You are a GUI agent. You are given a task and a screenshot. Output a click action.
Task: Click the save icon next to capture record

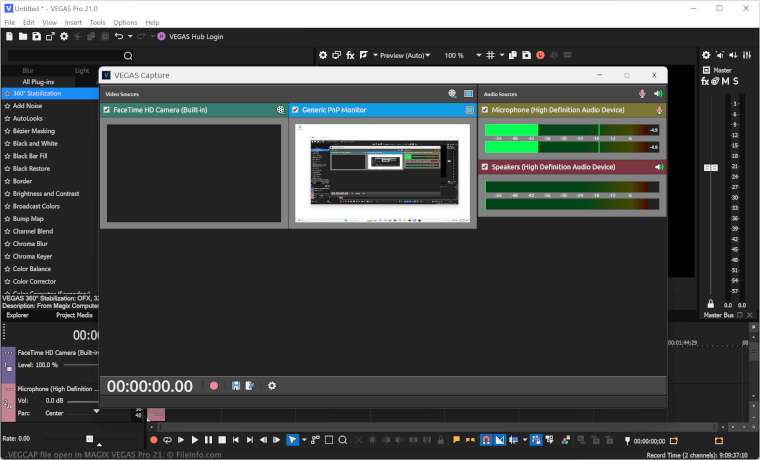(236, 386)
